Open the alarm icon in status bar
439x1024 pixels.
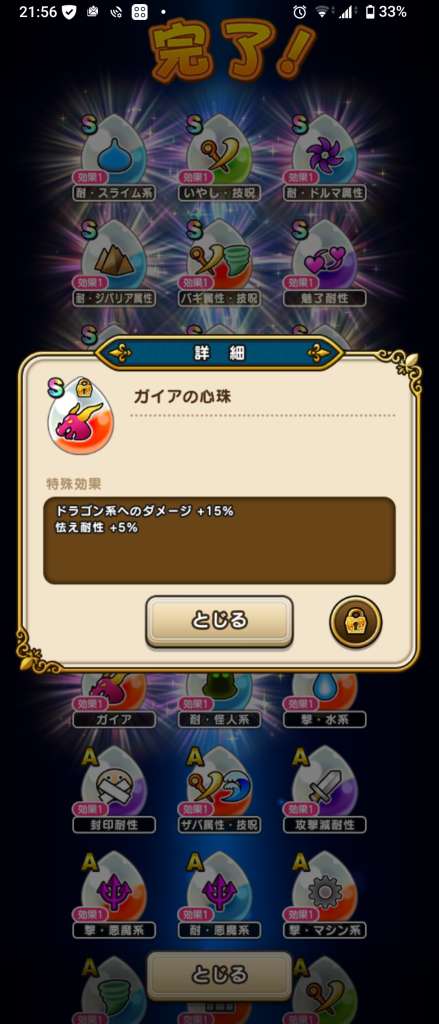(x=299, y=12)
